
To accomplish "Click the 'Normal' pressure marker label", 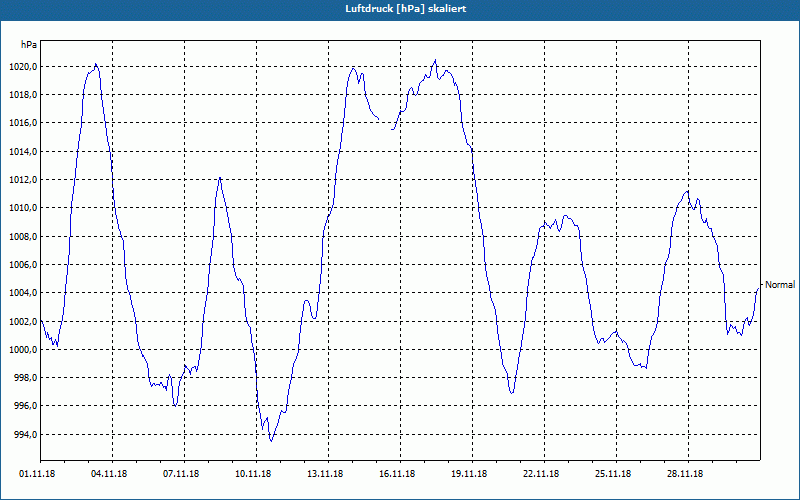I will click(780, 285).
